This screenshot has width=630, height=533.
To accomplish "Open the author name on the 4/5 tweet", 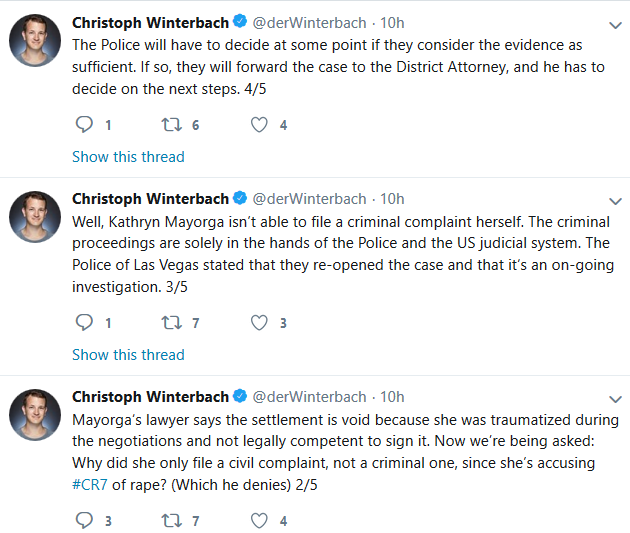I will pos(150,21).
